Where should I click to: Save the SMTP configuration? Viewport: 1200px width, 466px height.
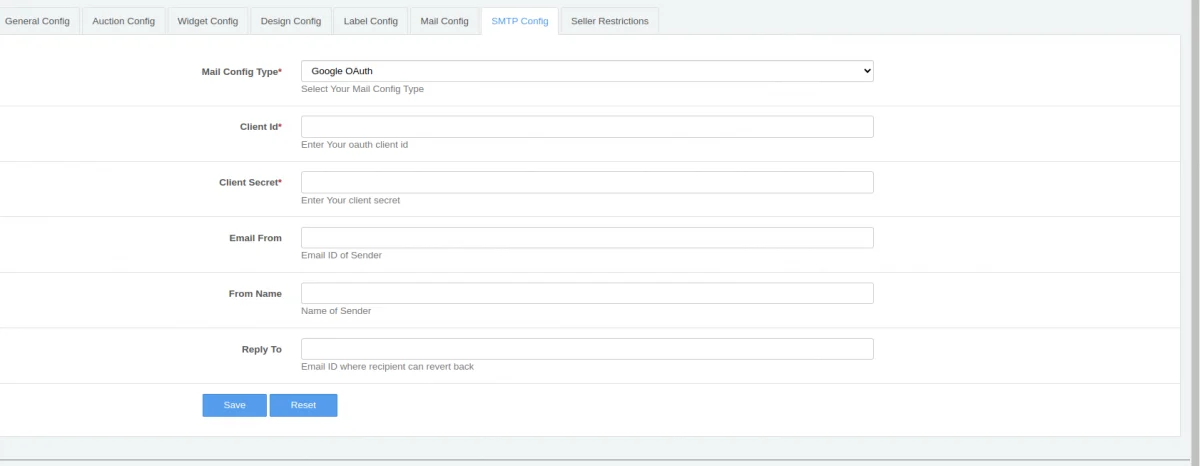tap(235, 405)
